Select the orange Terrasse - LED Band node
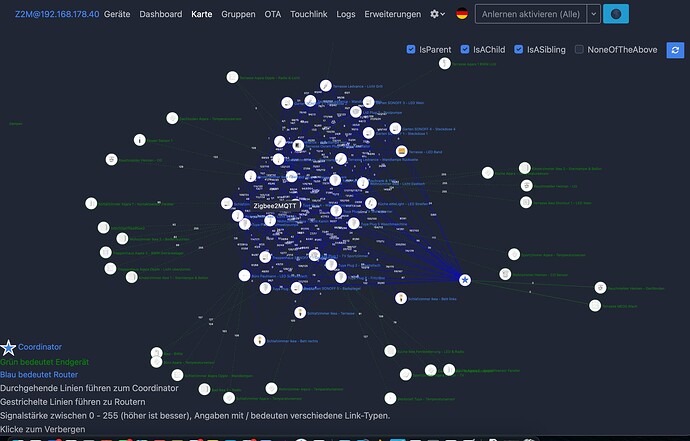This screenshot has height=441, width=690. [401, 151]
